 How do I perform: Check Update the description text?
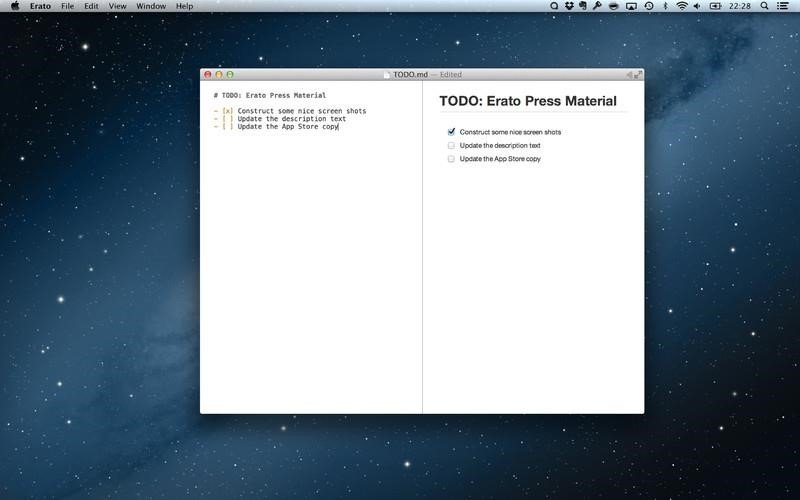(451, 145)
